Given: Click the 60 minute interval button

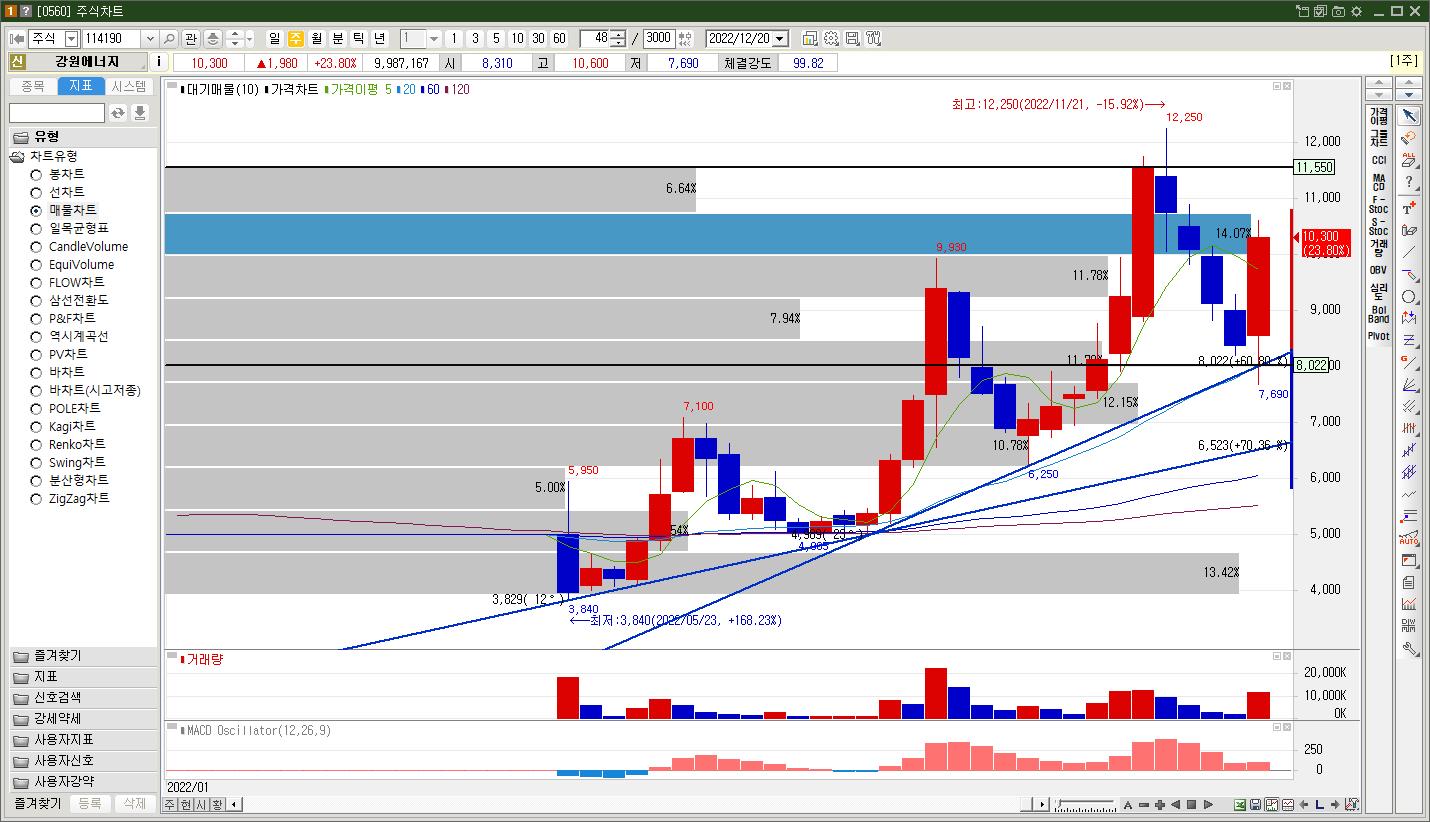Looking at the screenshot, I should coord(559,38).
